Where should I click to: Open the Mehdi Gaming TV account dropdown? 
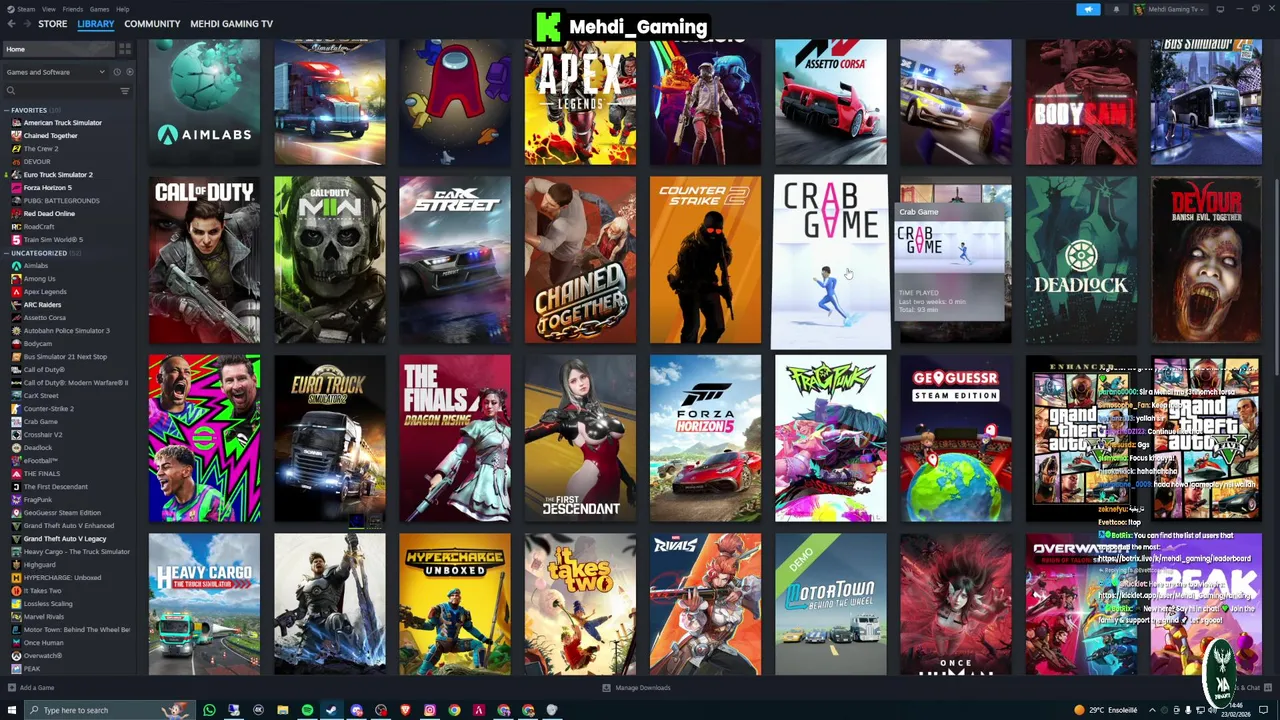pos(1172,9)
